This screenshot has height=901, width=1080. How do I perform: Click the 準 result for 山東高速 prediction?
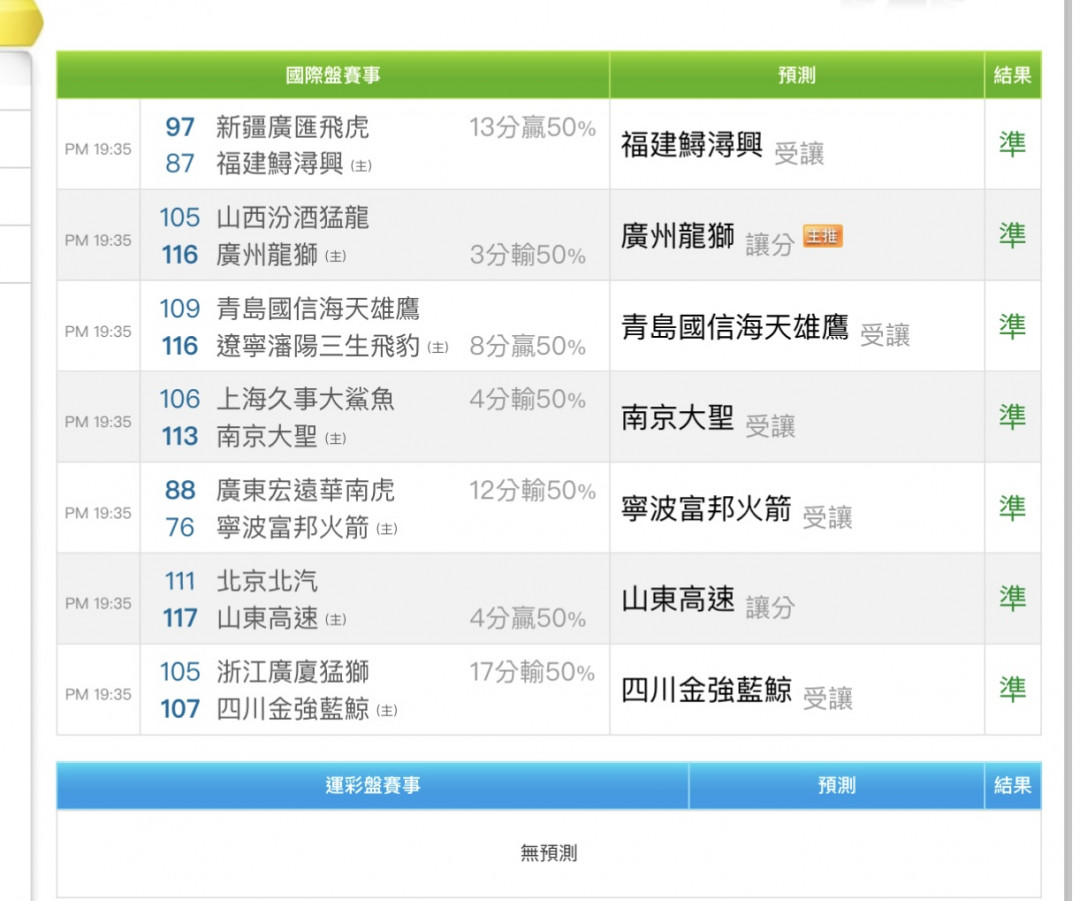1012,598
